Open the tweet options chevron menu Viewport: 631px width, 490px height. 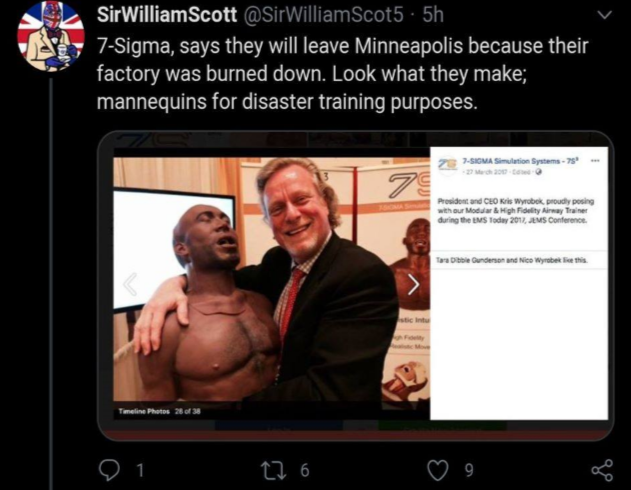(604, 15)
